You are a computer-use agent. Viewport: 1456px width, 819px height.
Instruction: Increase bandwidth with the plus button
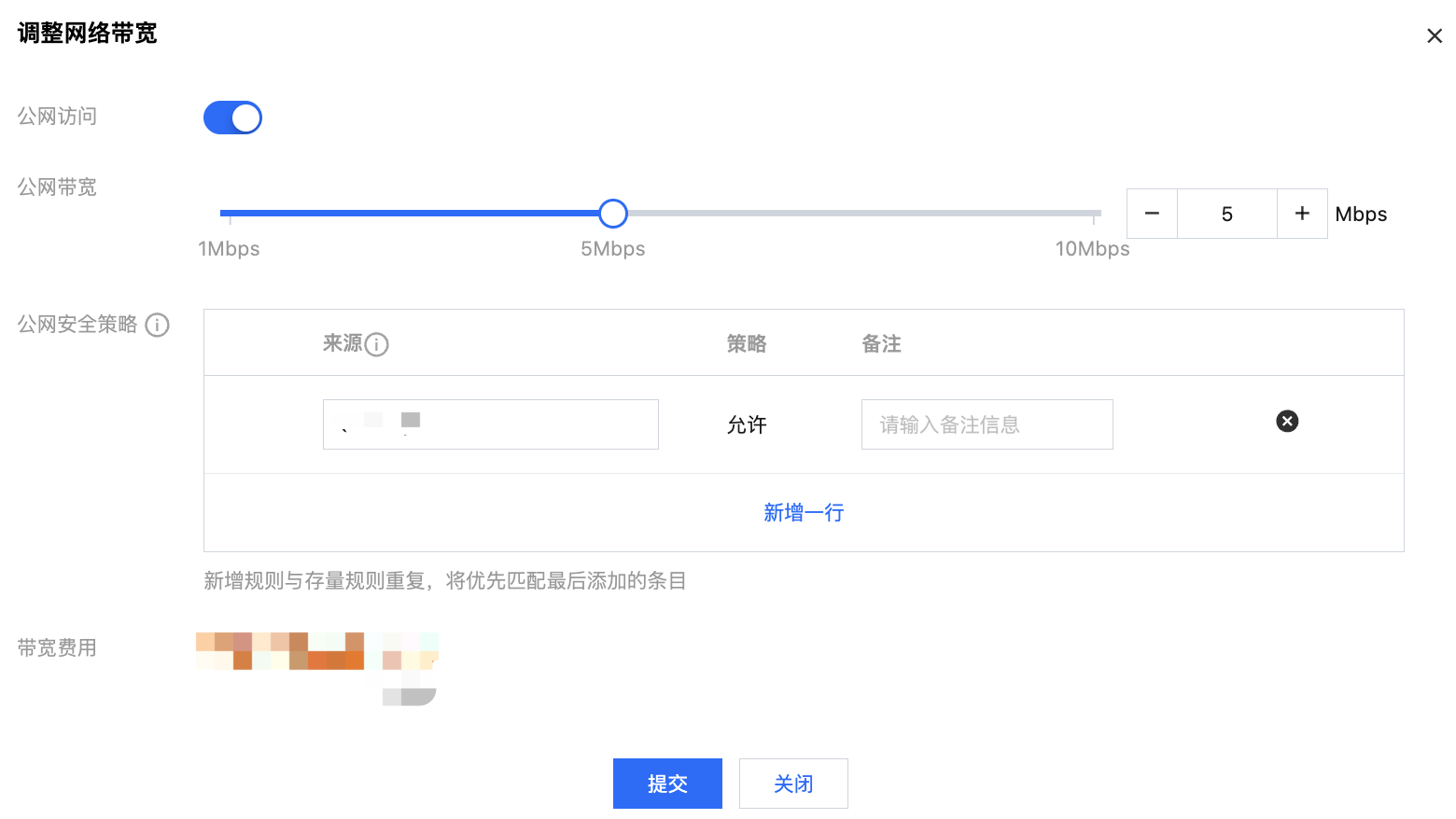[x=1302, y=214]
